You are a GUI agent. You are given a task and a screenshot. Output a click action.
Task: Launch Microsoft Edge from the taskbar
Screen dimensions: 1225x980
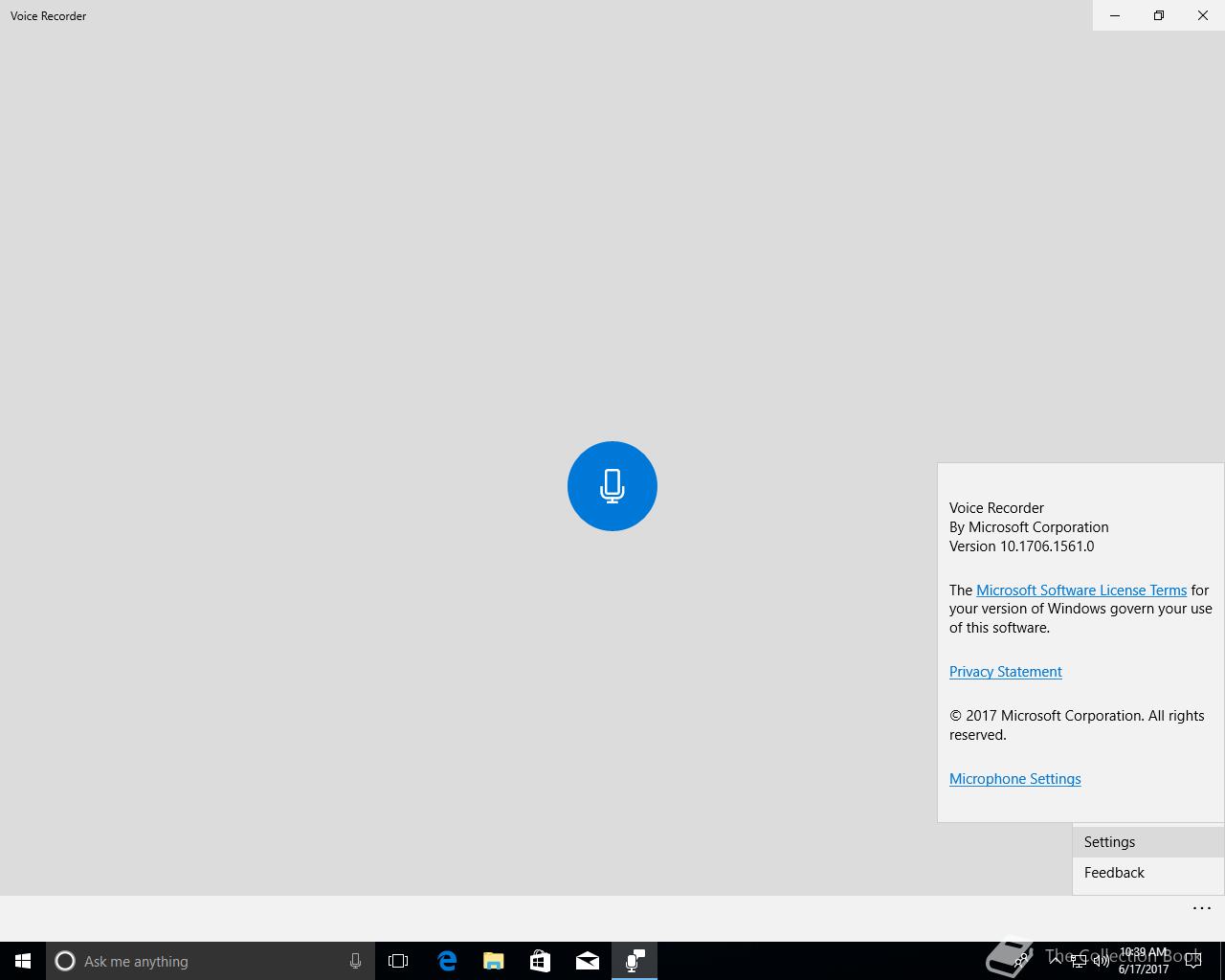(x=447, y=961)
